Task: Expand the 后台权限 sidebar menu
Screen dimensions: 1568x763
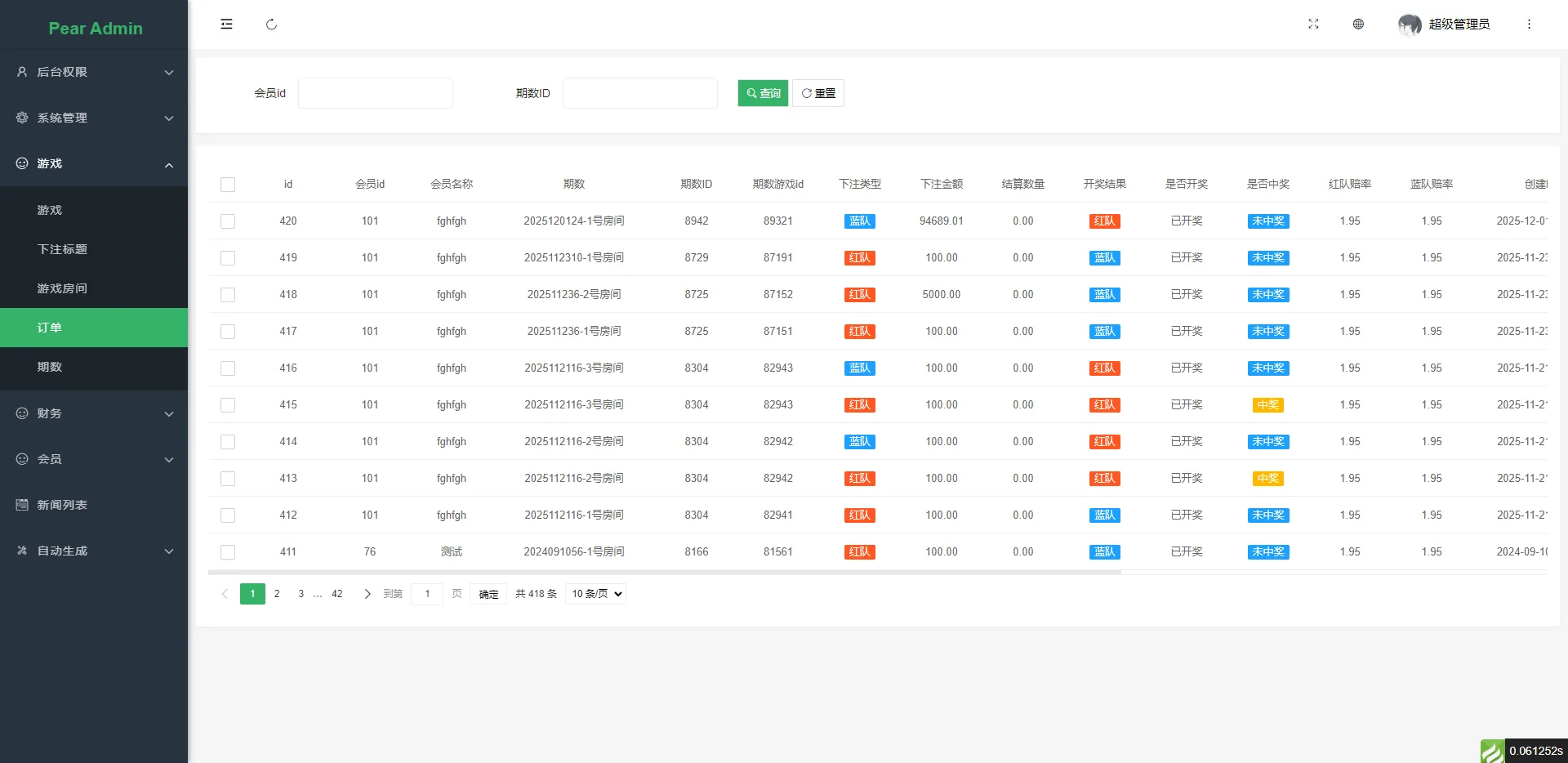Action: tap(94, 72)
